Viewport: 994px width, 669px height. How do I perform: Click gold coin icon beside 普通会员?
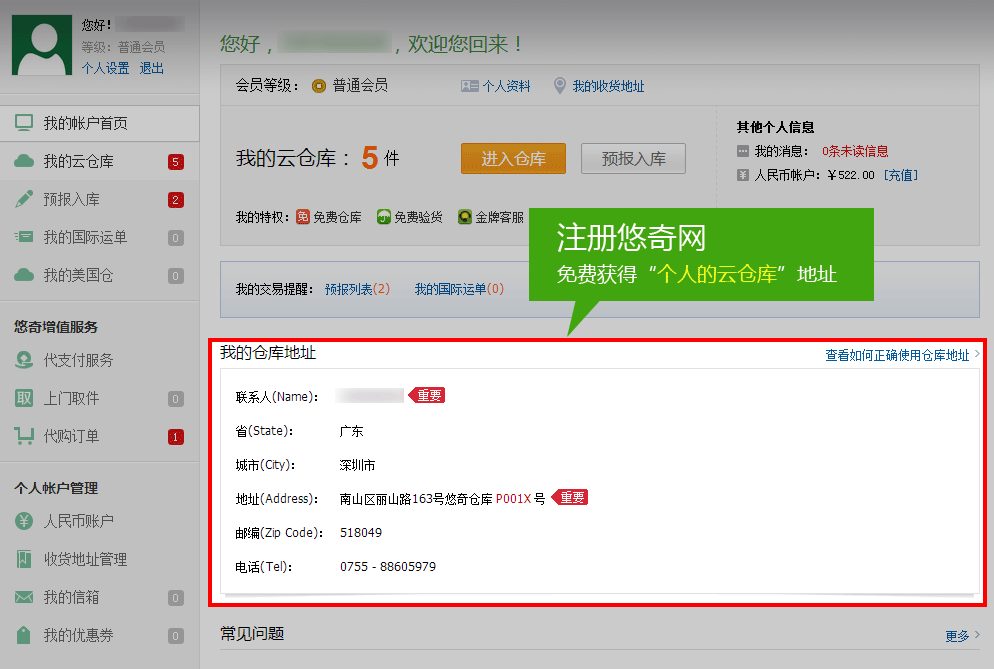(319, 86)
